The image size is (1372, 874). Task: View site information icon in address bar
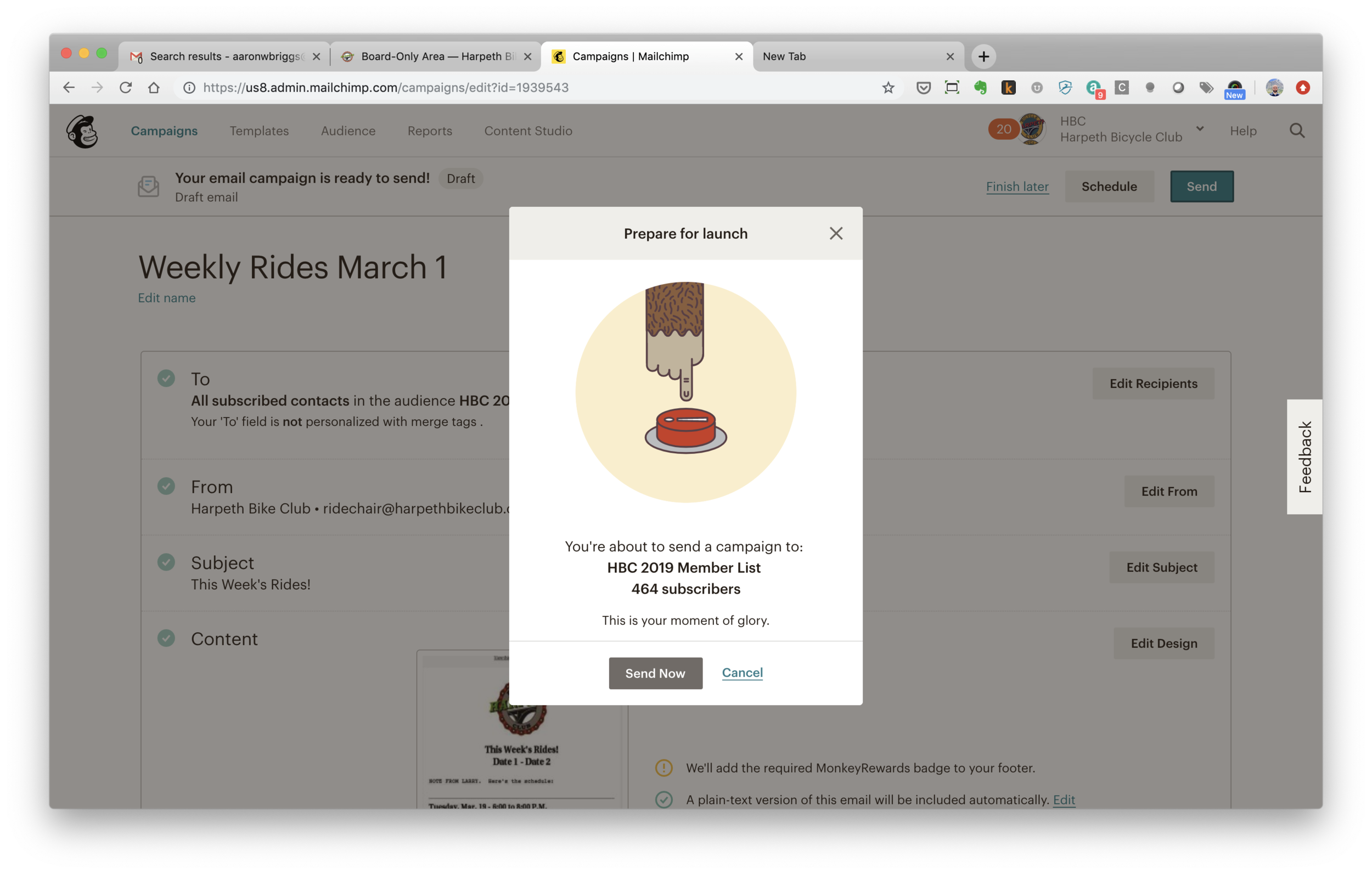pyautogui.click(x=189, y=87)
